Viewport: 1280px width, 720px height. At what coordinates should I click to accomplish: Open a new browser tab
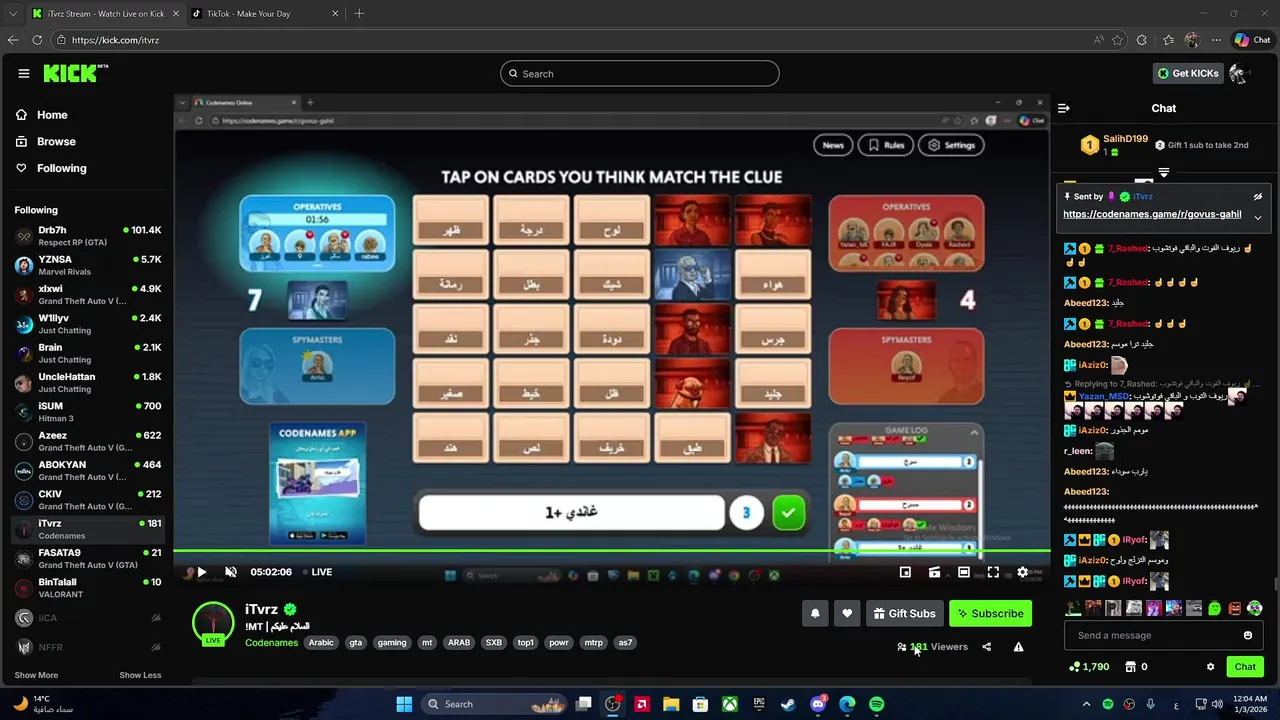tap(359, 14)
